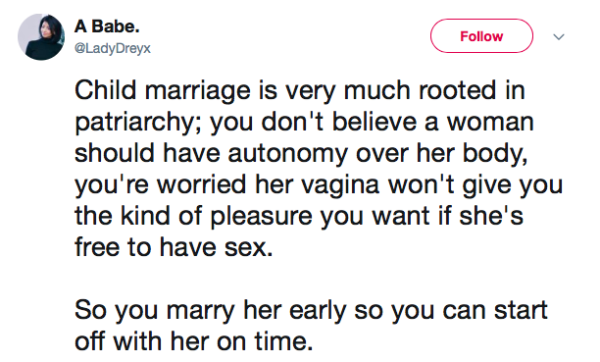This screenshot has height=362, width=600.
Task: Expand the tweet options chevron menu
Action: pyautogui.click(x=559, y=37)
